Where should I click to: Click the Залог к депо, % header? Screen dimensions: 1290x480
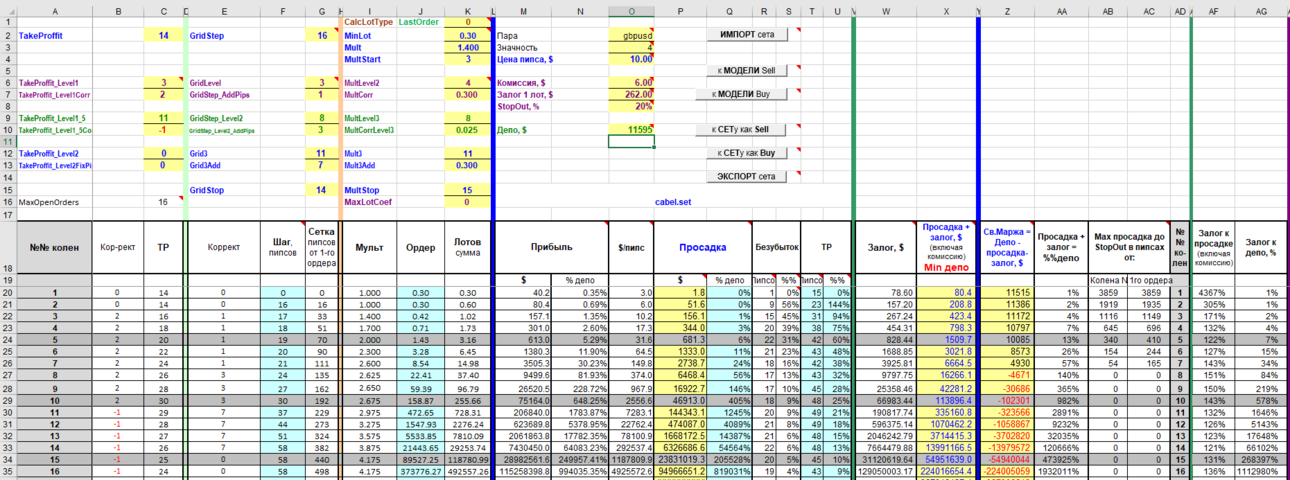click(1262, 246)
